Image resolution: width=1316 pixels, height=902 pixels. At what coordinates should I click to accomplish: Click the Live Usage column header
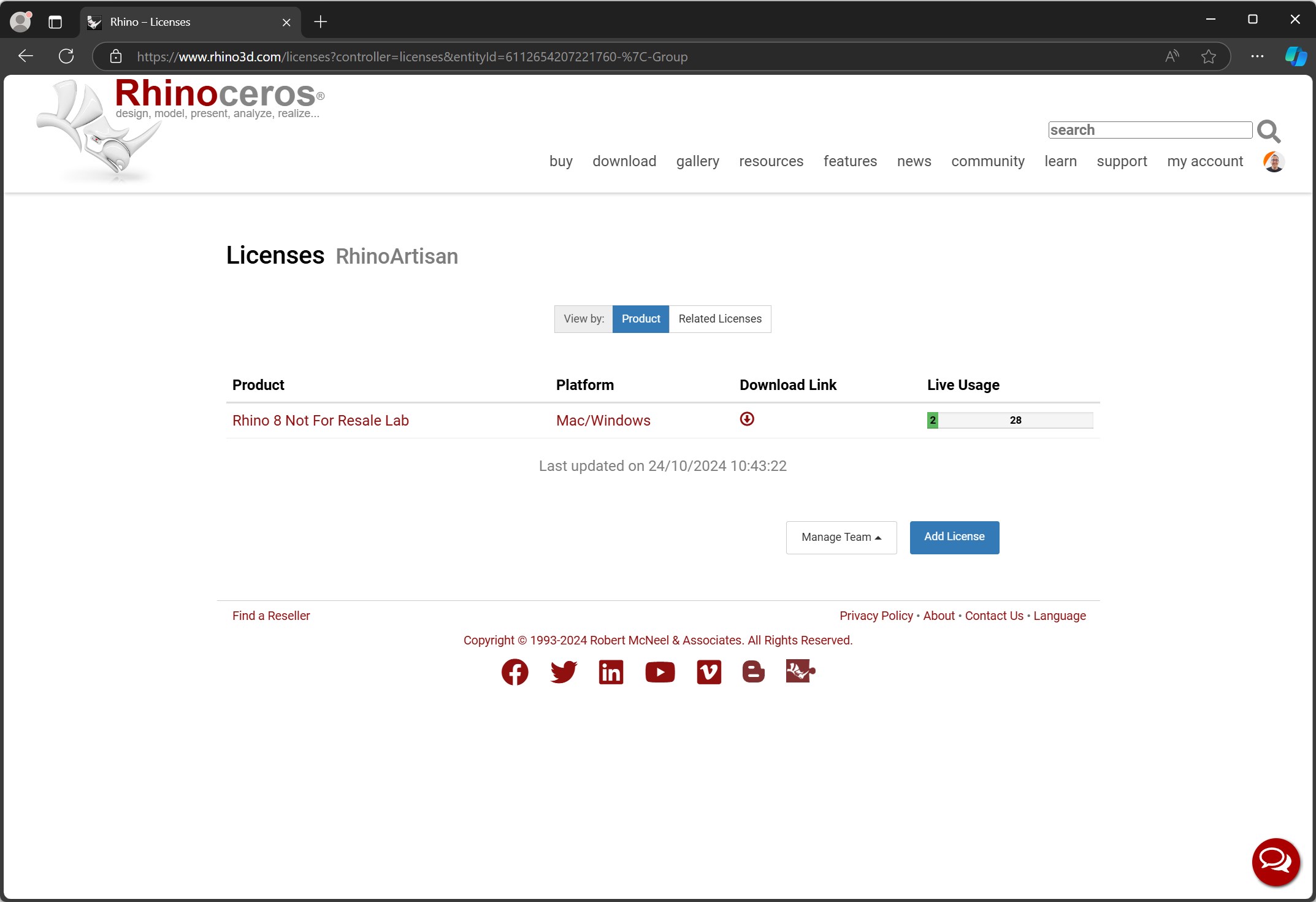click(x=963, y=385)
